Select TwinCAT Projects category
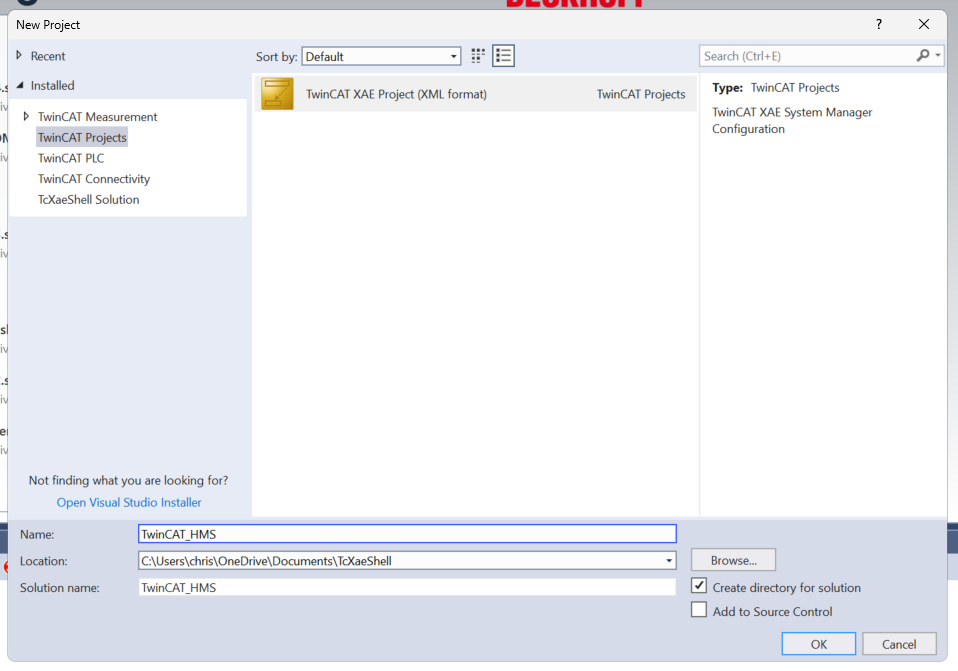Image resolution: width=958 pixels, height=671 pixels. pyautogui.click(x=82, y=138)
